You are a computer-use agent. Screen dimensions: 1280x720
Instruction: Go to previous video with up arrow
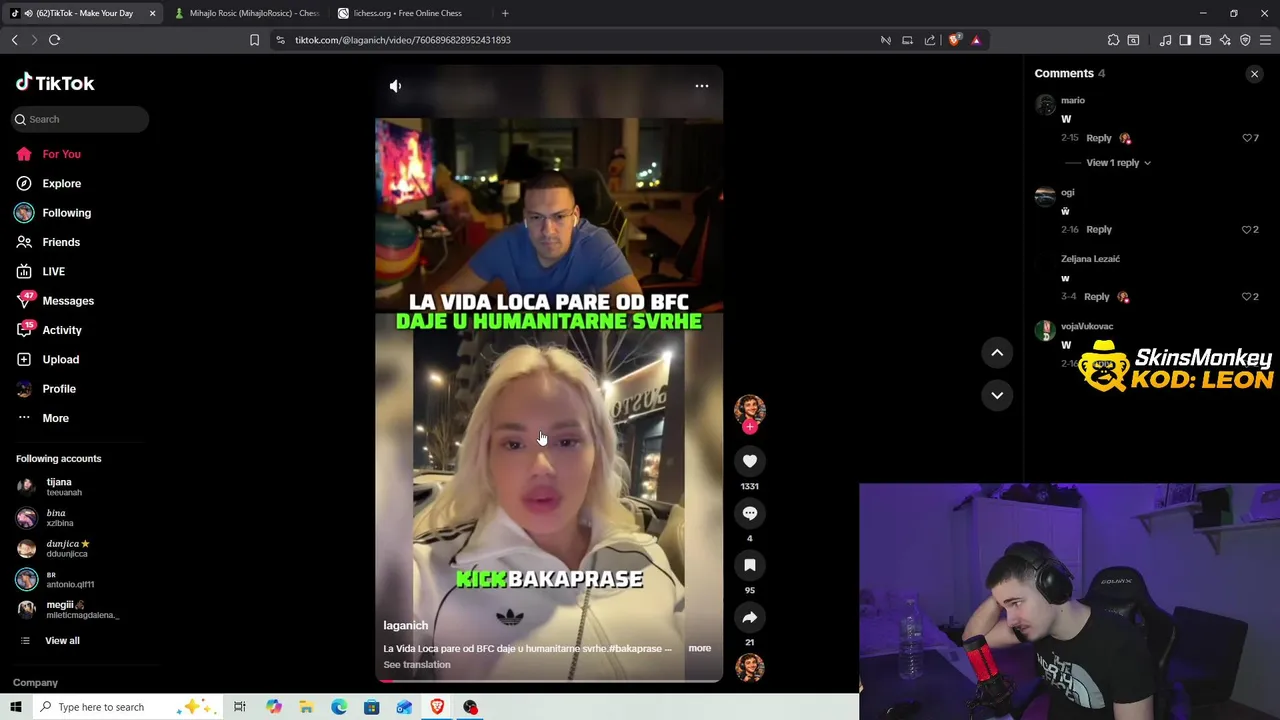click(997, 352)
